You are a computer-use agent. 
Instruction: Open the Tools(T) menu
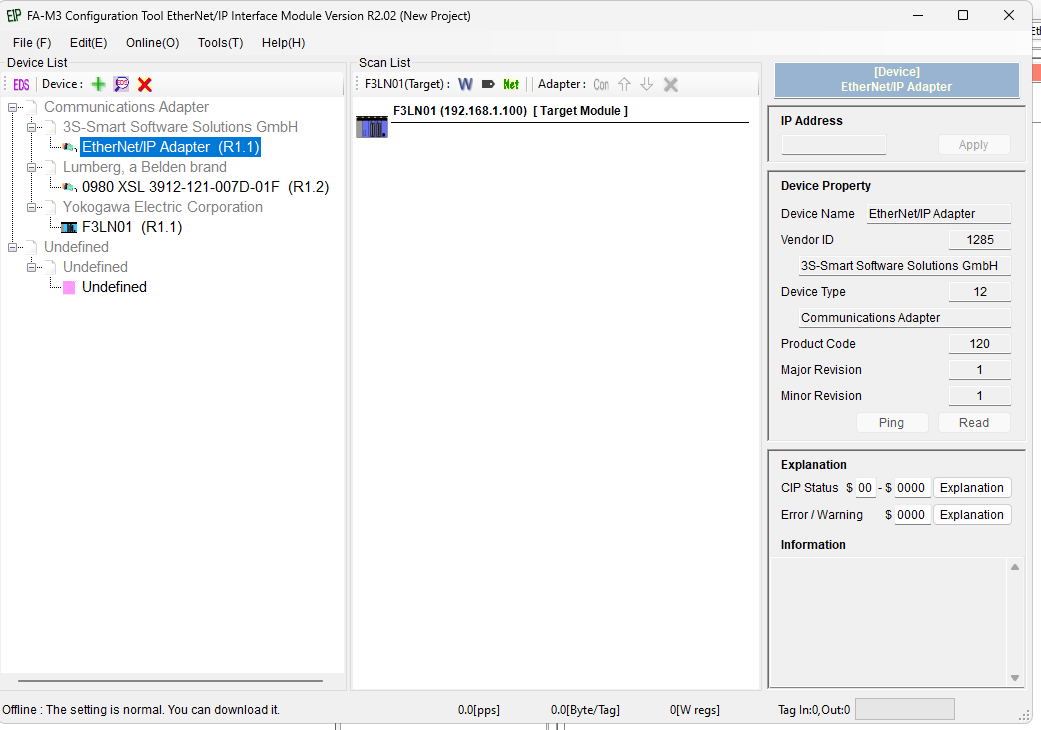(x=220, y=42)
